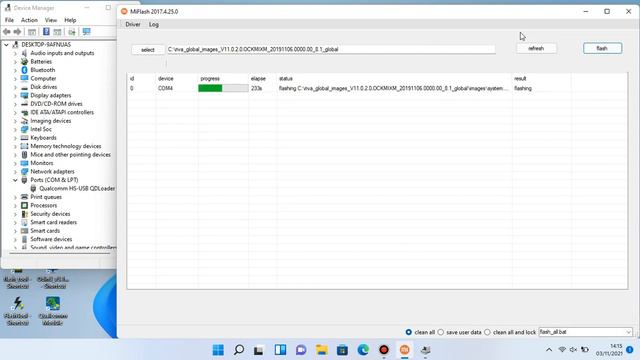Click the blue Help icon in Device Manager toolbar
The width and height of the screenshot is (640, 360).
click(x=46, y=31)
